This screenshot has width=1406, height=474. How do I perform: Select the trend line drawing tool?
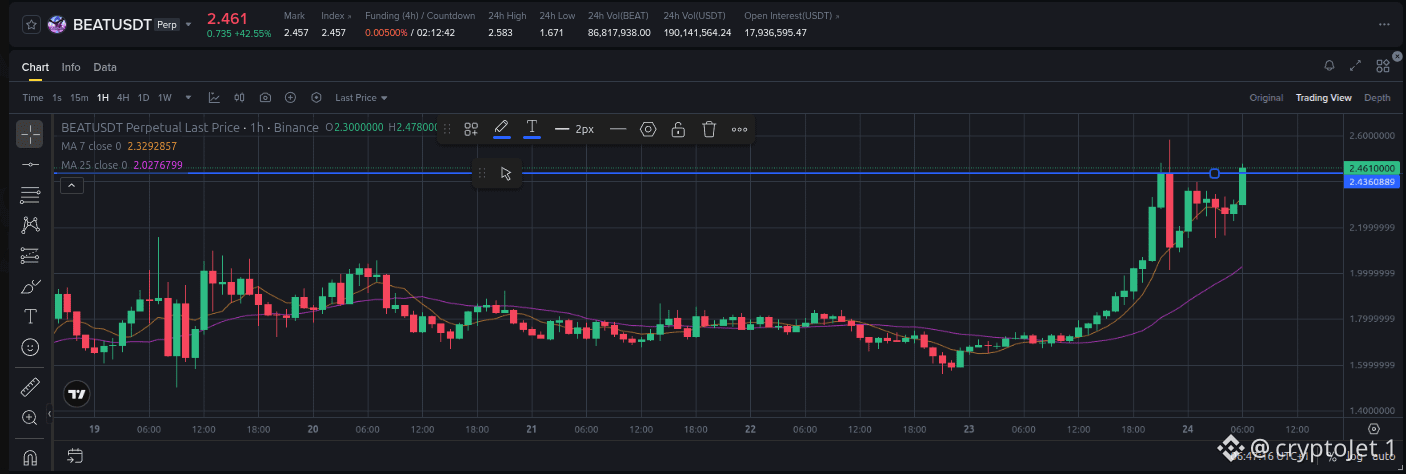[30, 164]
